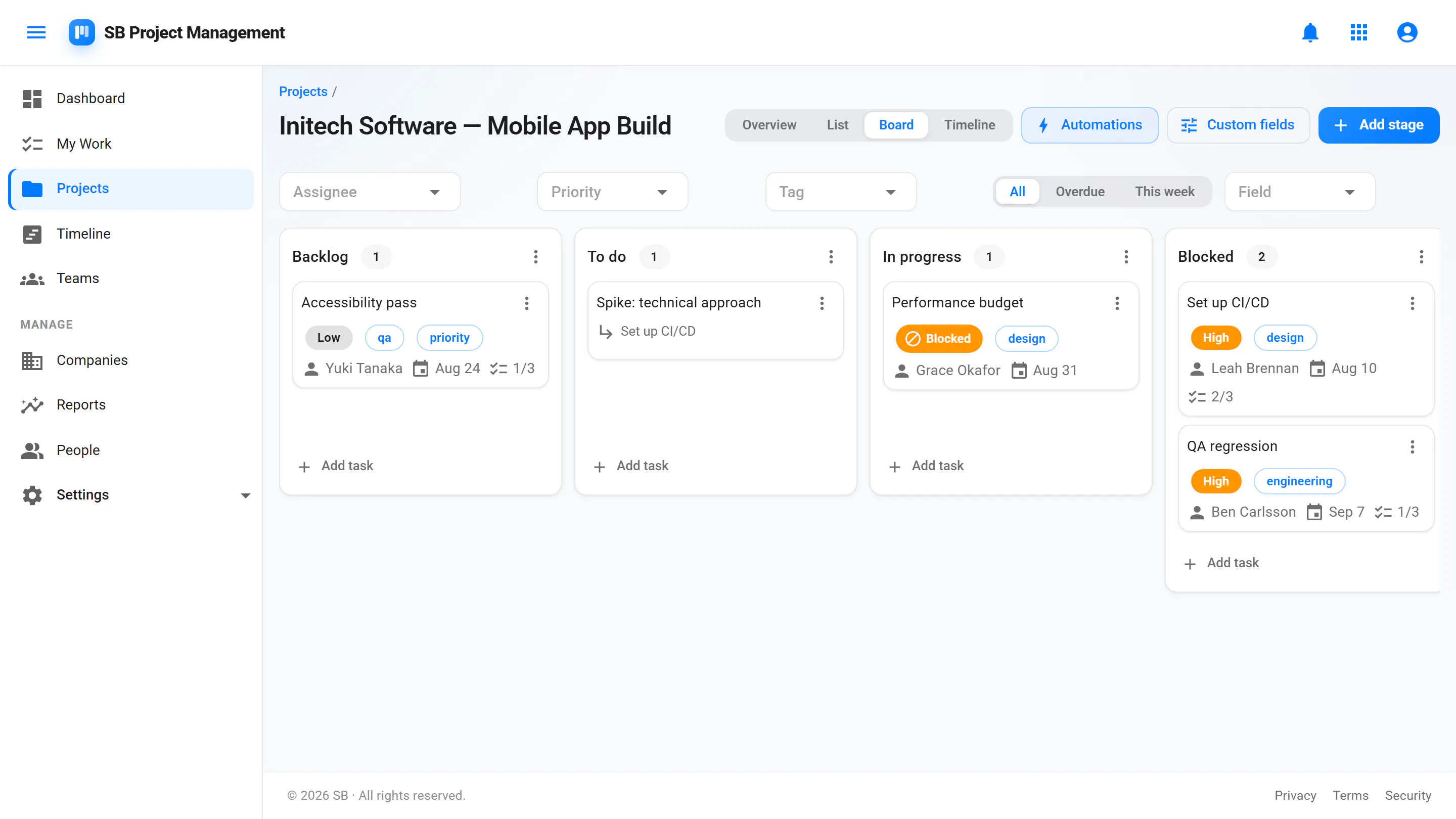The image size is (1456, 819).
Task: Click the Dashboard sidebar icon
Action: [x=32, y=99]
